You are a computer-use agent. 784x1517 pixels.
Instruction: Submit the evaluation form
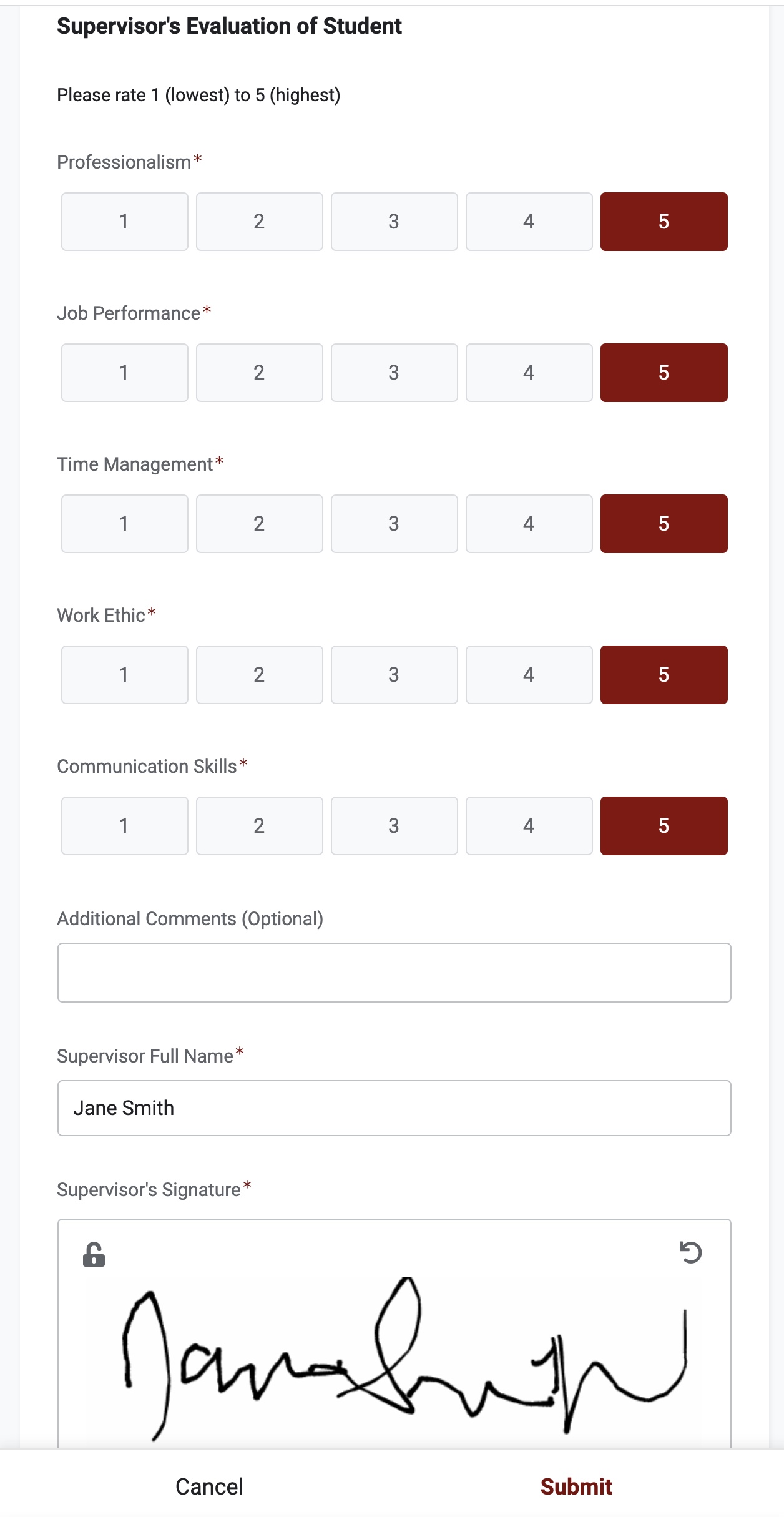click(x=576, y=1486)
